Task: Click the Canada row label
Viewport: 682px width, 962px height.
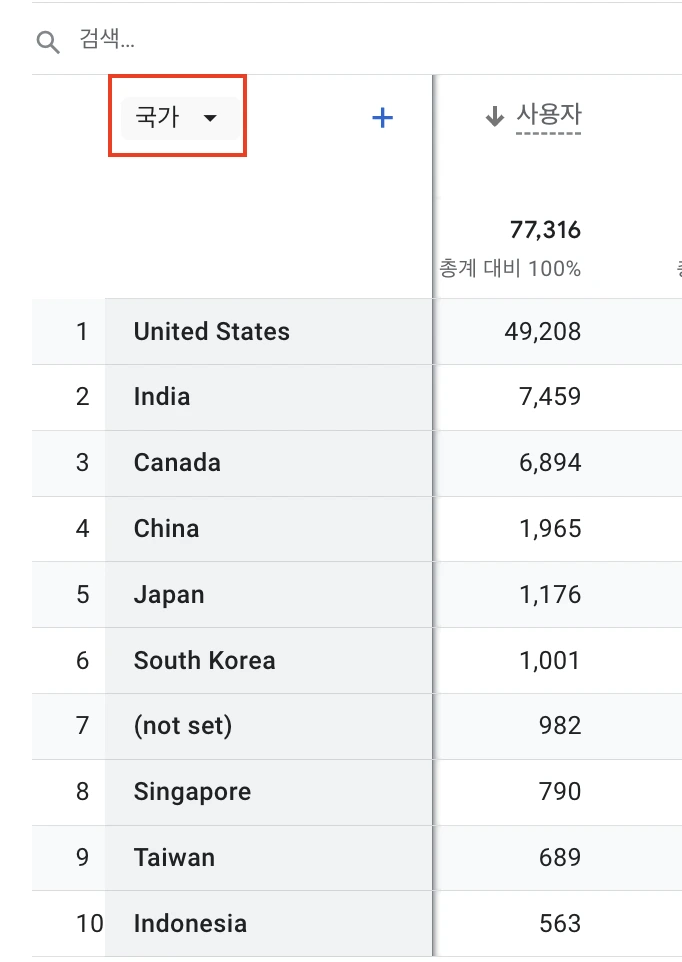Action: click(x=177, y=463)
